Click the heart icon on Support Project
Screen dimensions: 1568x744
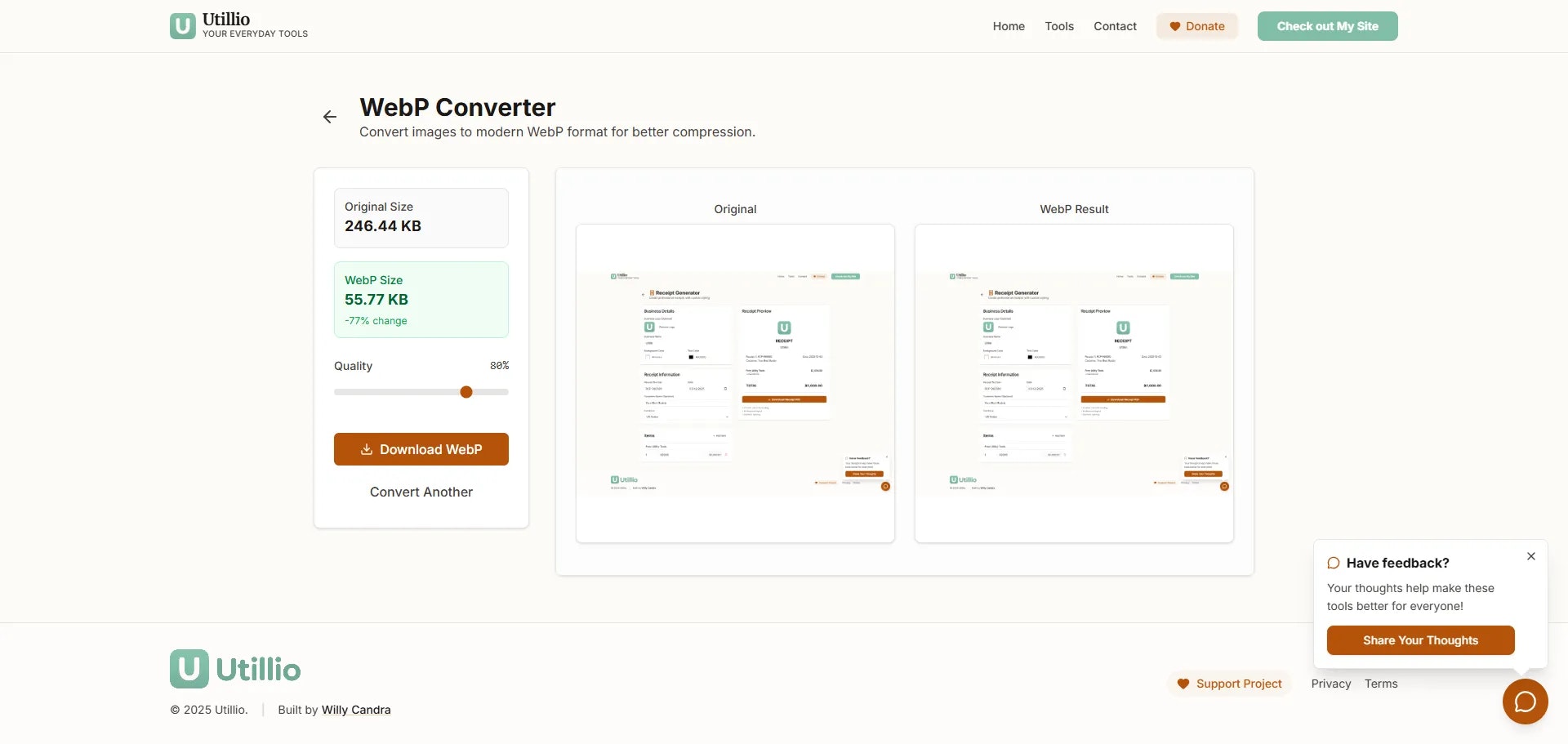[x=1184, y=684]
